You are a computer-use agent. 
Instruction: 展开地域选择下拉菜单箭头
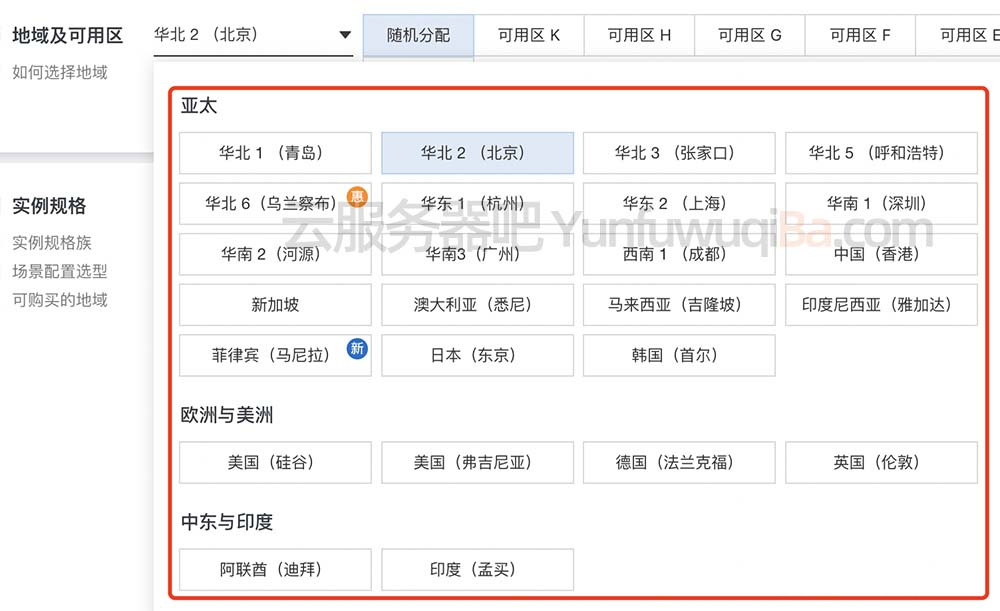click(345, 33)
